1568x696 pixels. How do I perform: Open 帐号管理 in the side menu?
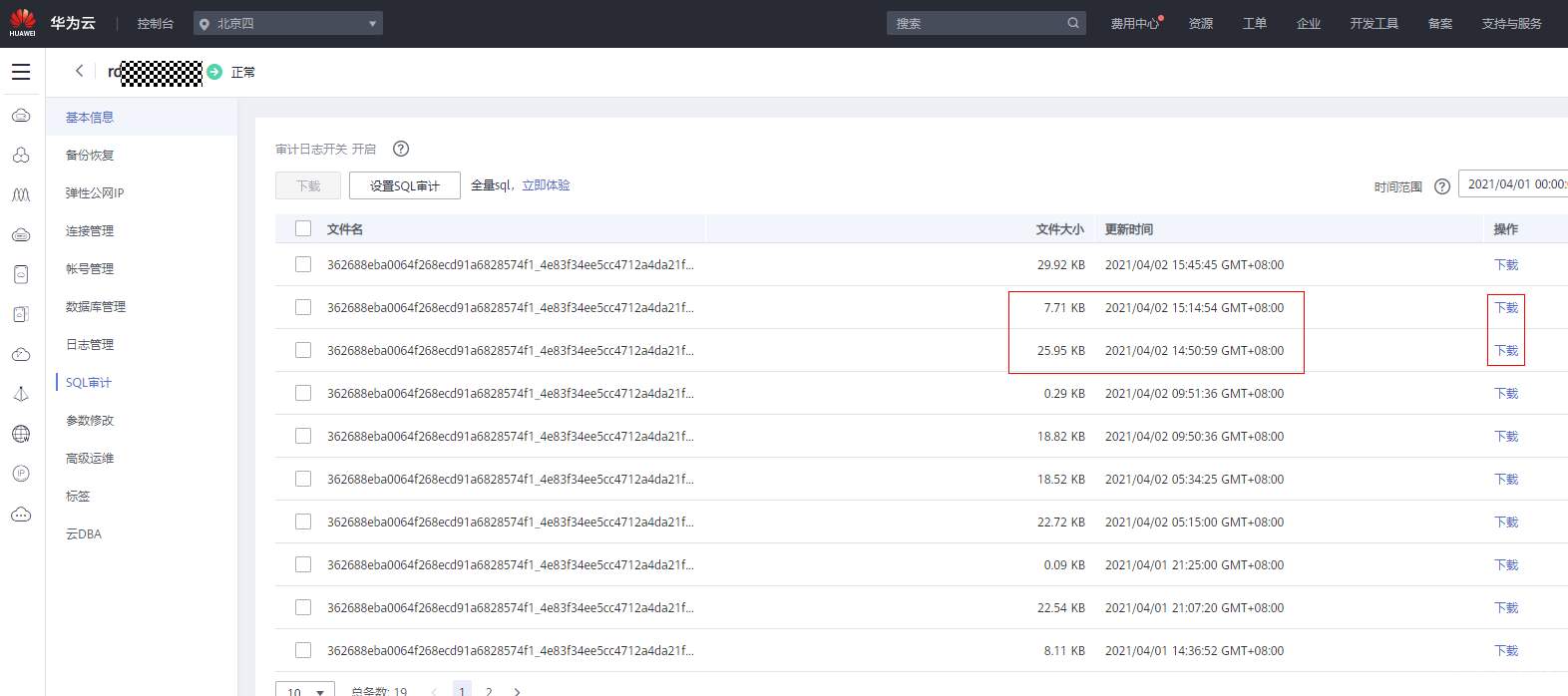(90, 269)
